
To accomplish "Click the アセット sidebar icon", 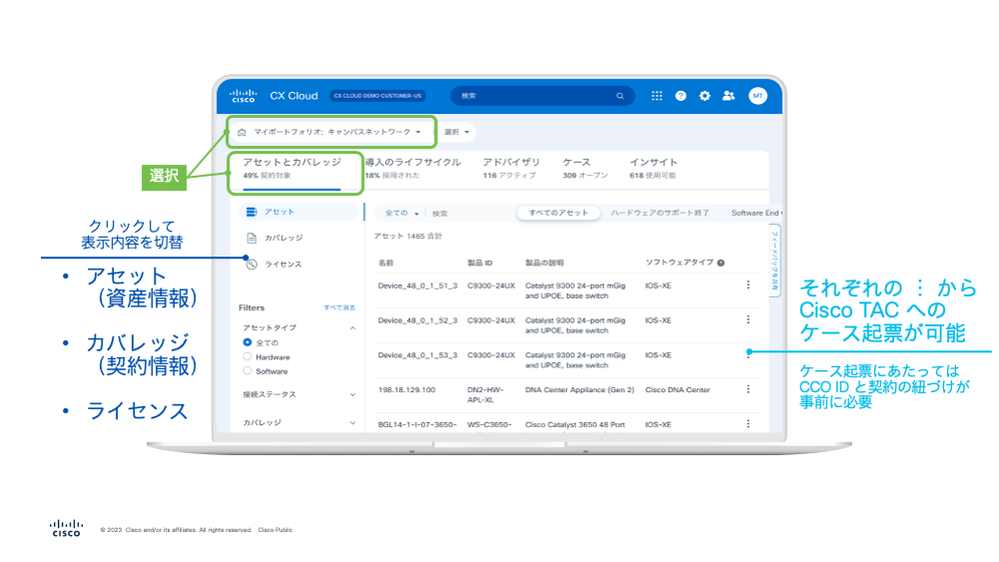I will (252, 212).
